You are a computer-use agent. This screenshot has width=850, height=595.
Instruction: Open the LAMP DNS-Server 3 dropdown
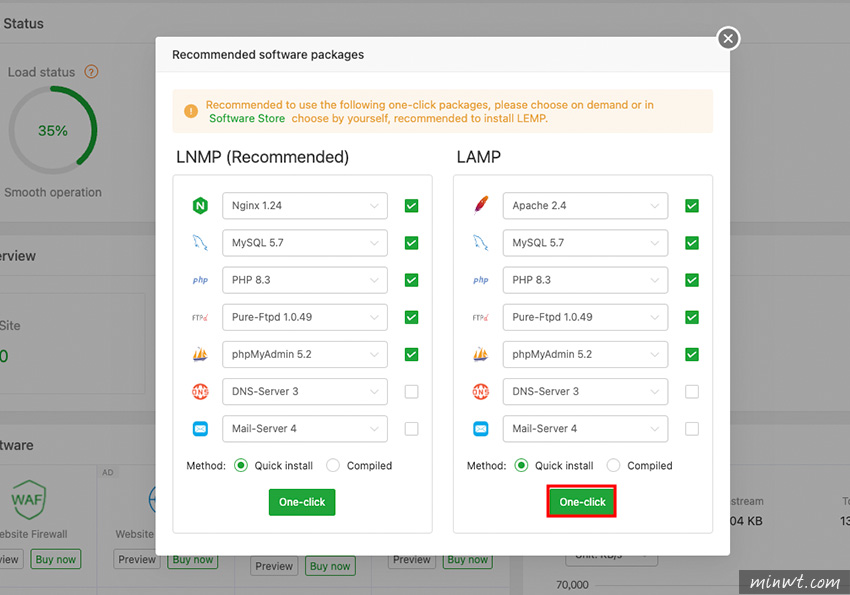coord(585,392)
